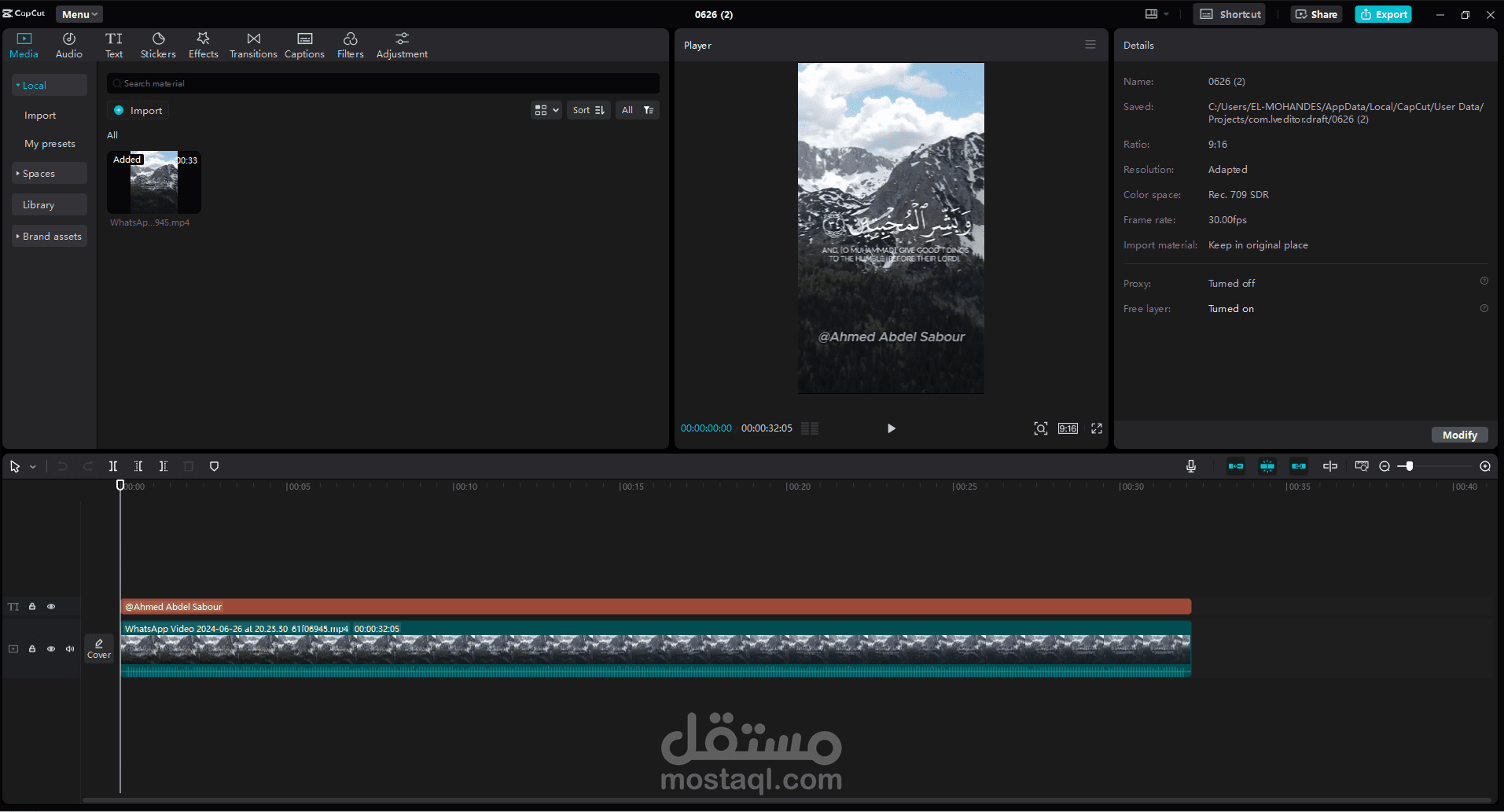Split the clip at the playhead
The height and width of the screenshot is (812, 1504).
pyautogui.click(x=113, y=466)
